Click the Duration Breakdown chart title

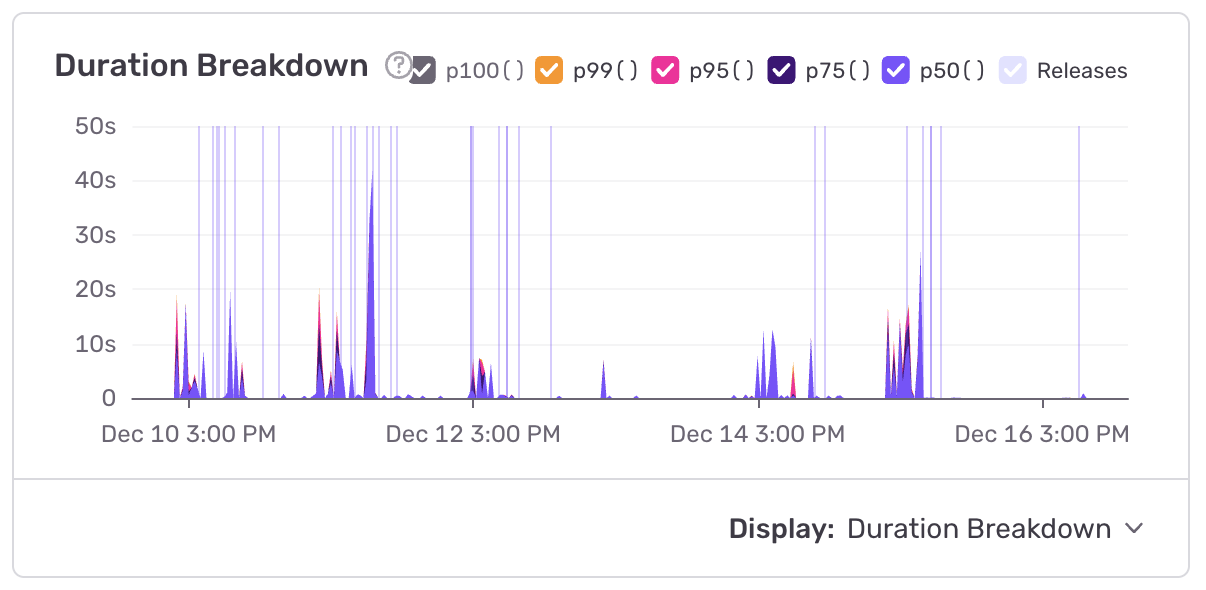[x=211, y=66]
